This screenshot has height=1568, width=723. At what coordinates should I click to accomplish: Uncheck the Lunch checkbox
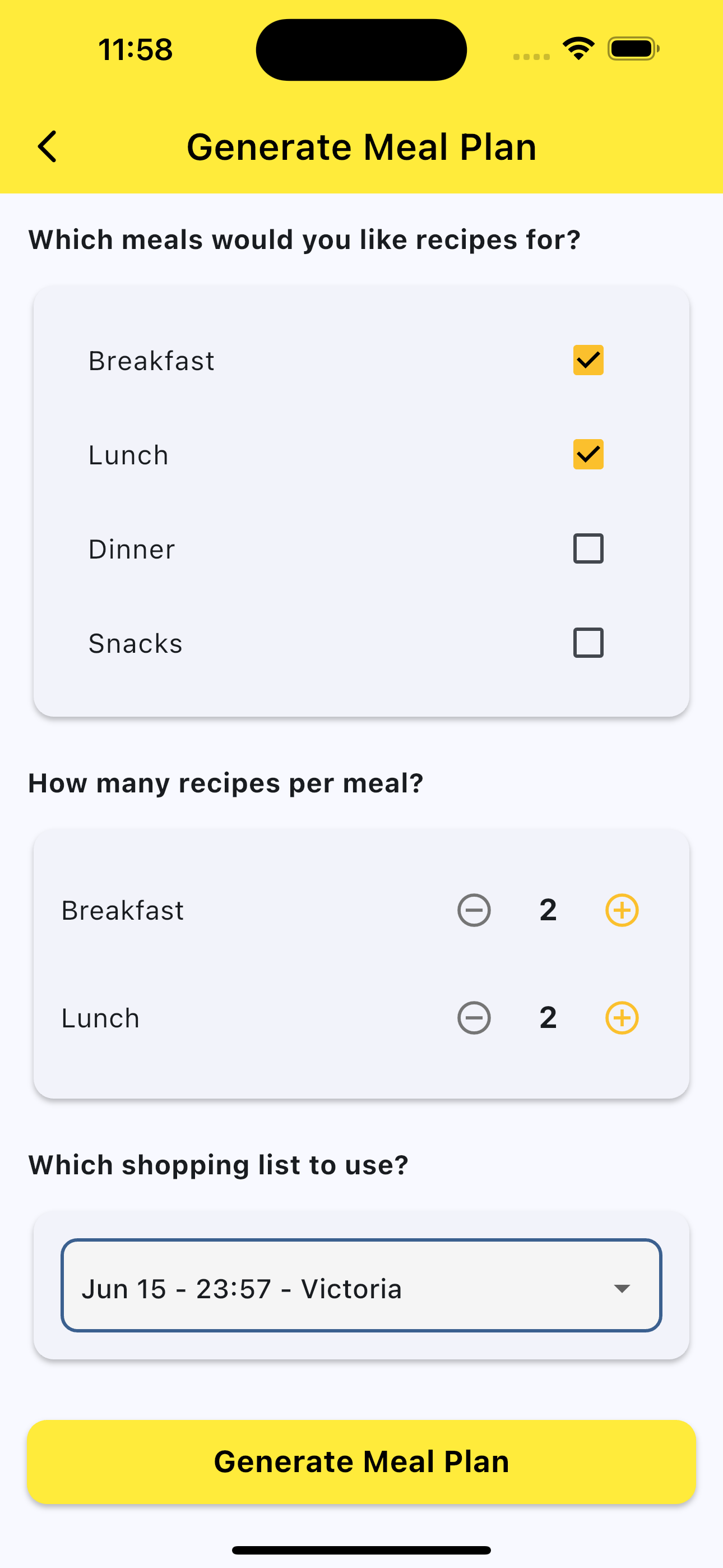[x=588, y=455]
